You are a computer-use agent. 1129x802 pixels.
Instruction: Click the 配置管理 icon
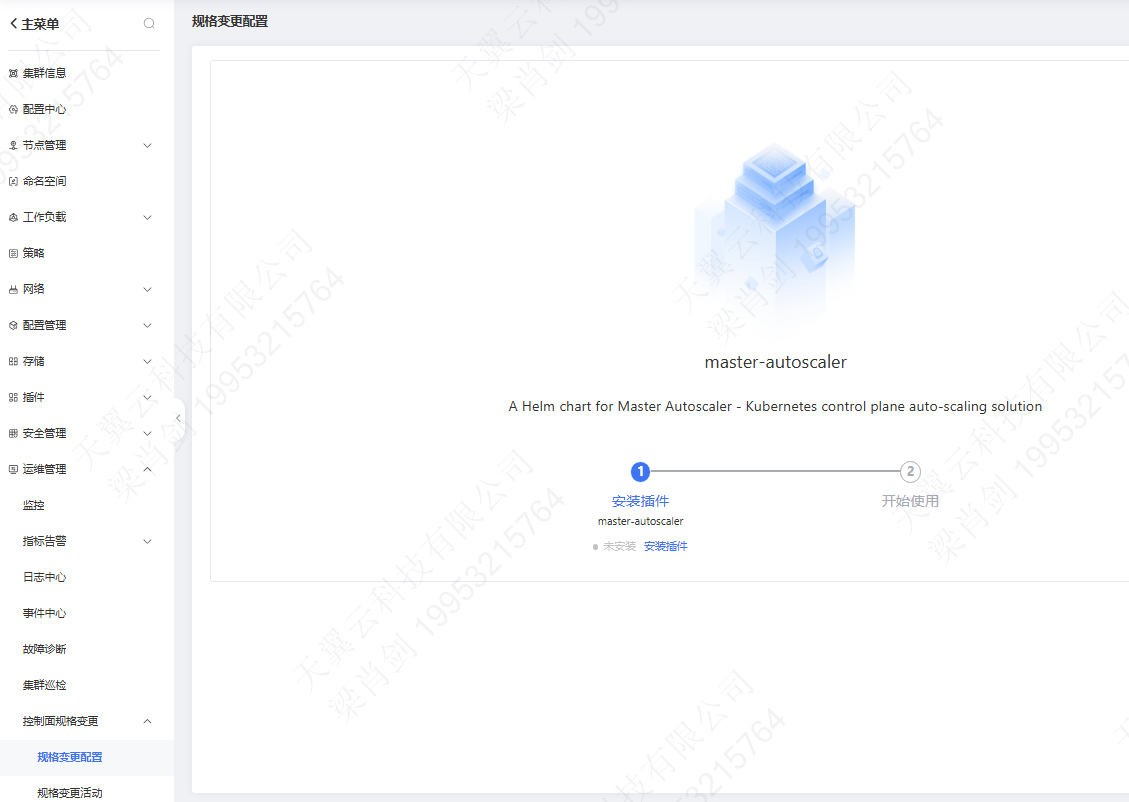pos(13,325)
